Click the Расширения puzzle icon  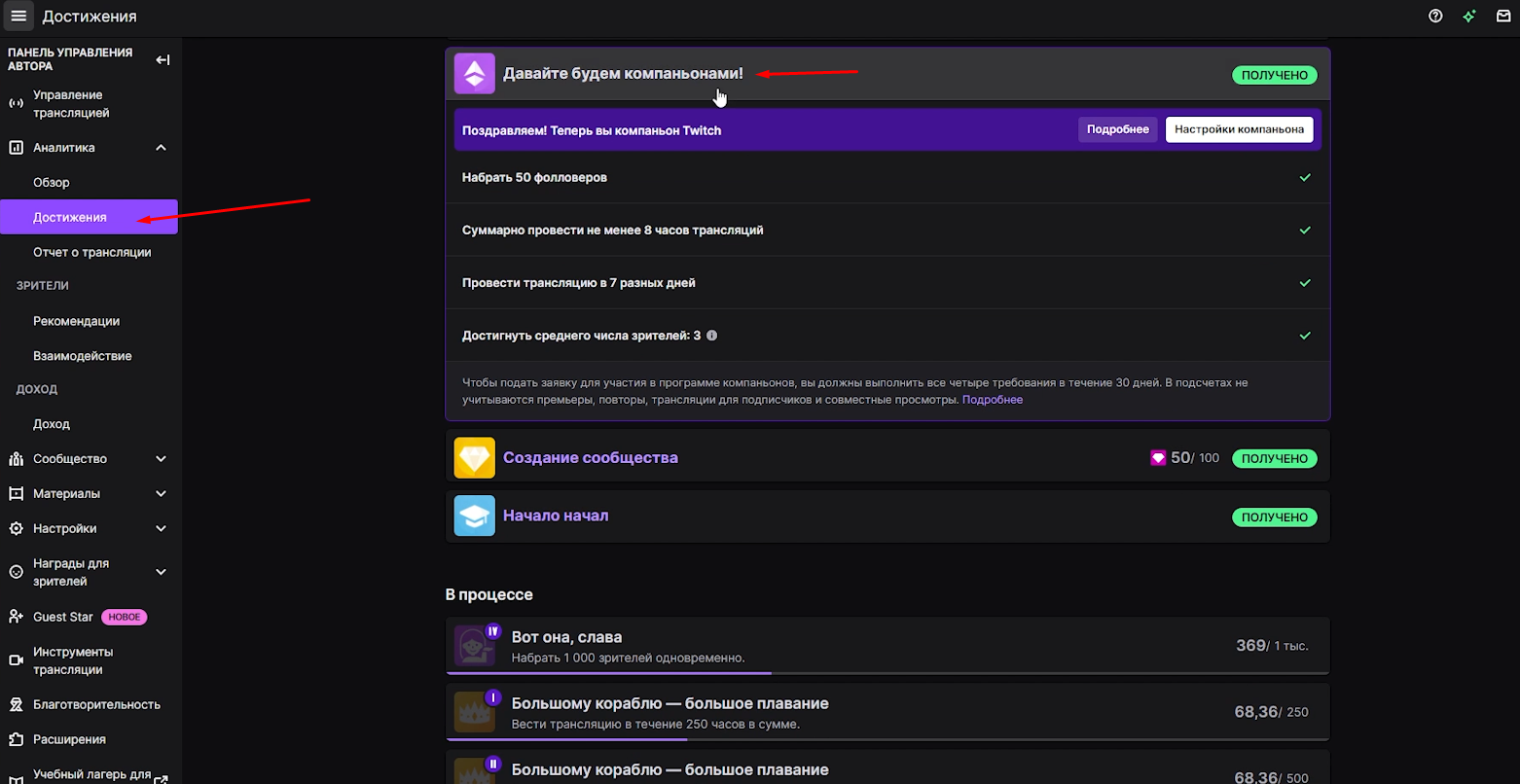tap(16, 739)
